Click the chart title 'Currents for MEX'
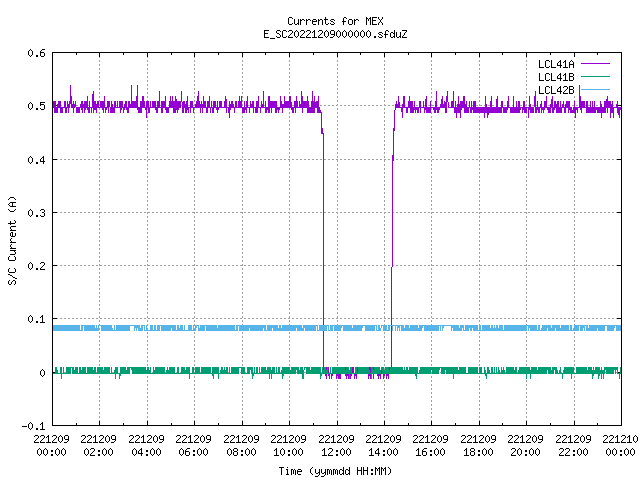Viewport: 640px width, 480px height. [335, 21]
